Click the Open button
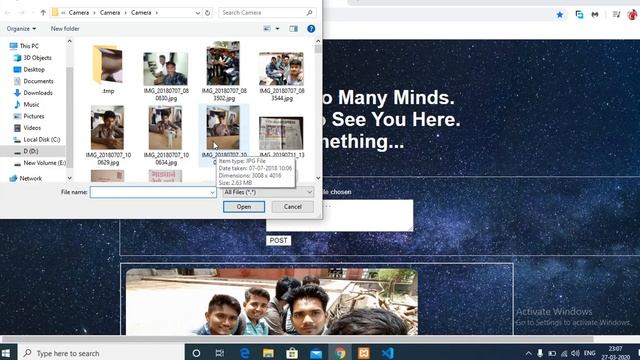The width and height of the screenshot is (640, 360). click(244, 207)
